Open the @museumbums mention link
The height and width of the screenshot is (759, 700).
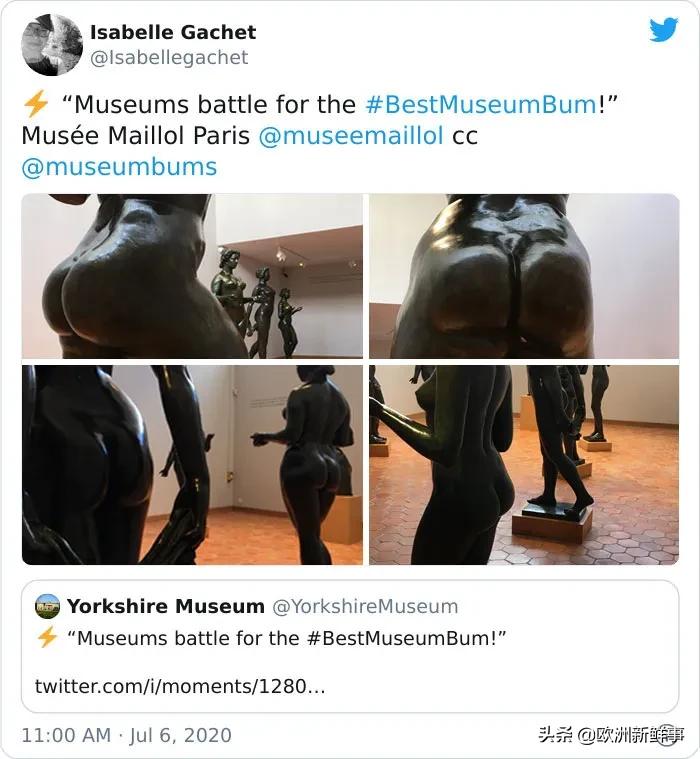pyautogui.click(x=119, y=167)
